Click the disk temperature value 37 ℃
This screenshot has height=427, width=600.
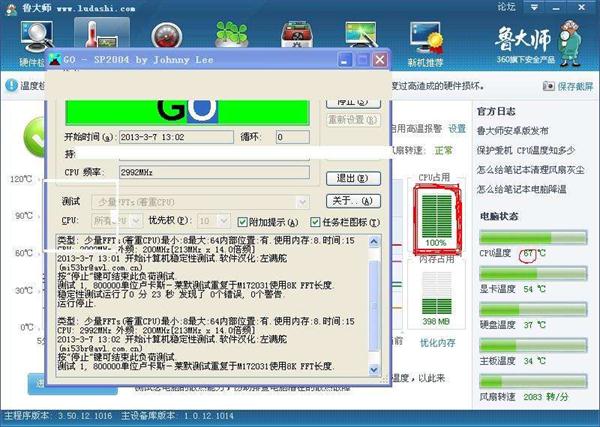coord(534,325)
